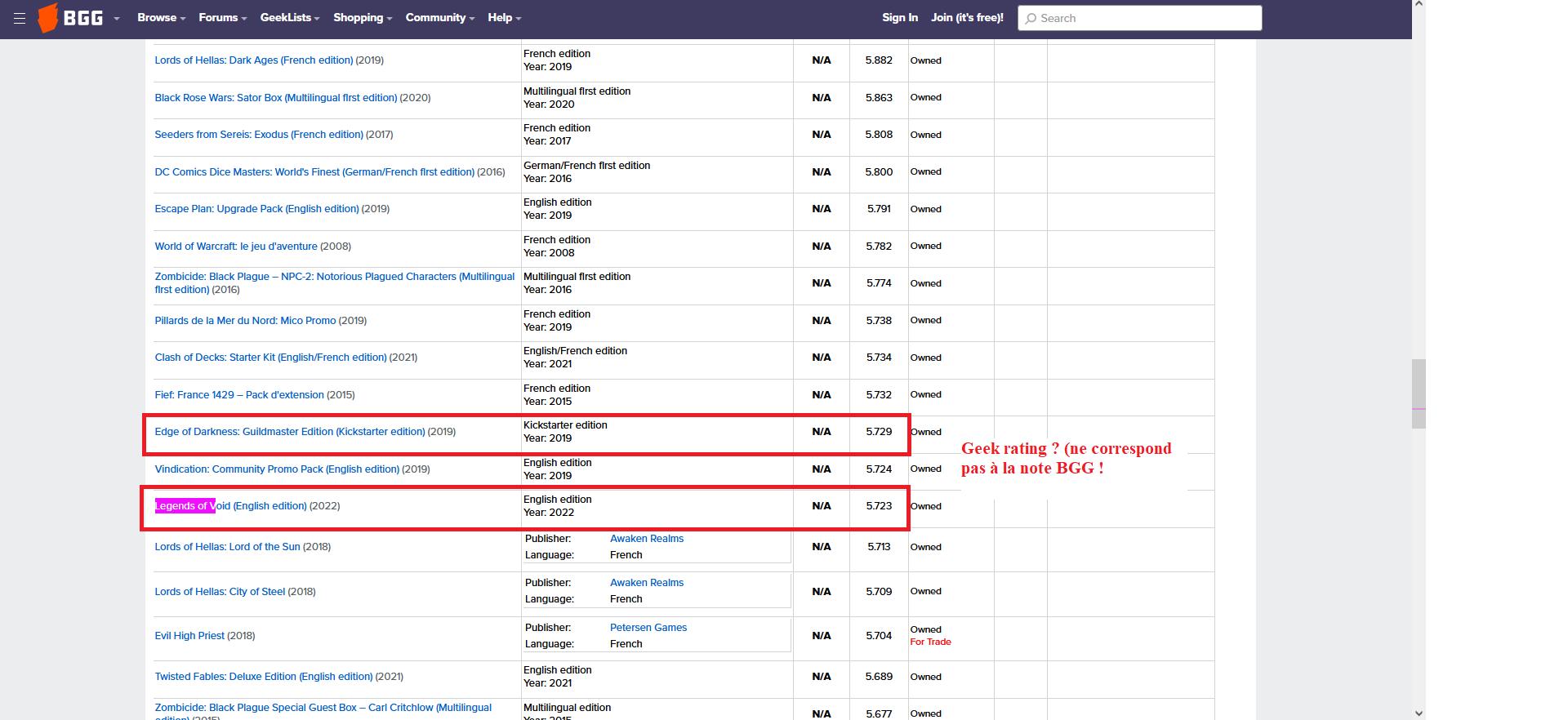Click Awaken Realms publisher for Lord of the Sun
Viewport: 1568px width, 720px height.
point(646,539)
